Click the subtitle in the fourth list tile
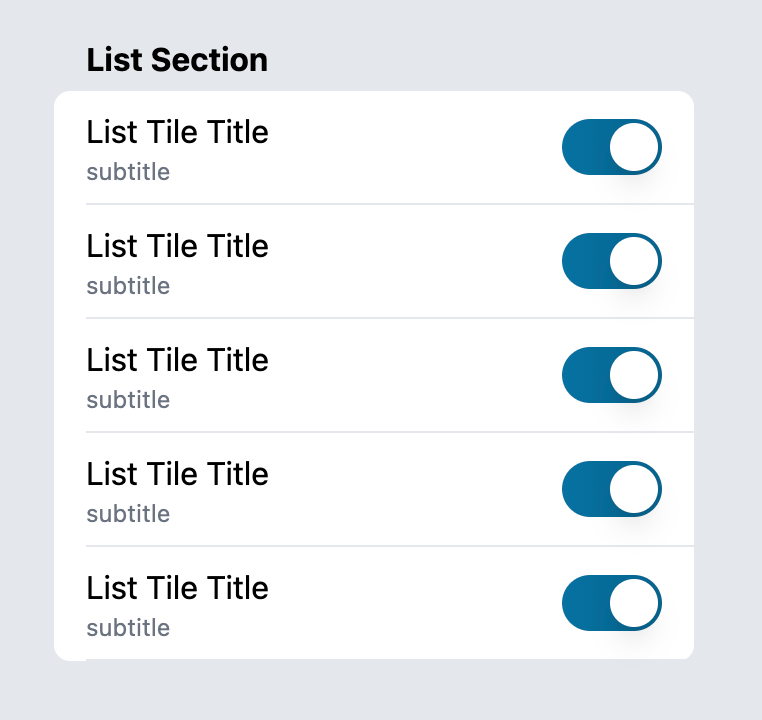Image resolution: width=762 pixels, height=720 pixels. 128,514
